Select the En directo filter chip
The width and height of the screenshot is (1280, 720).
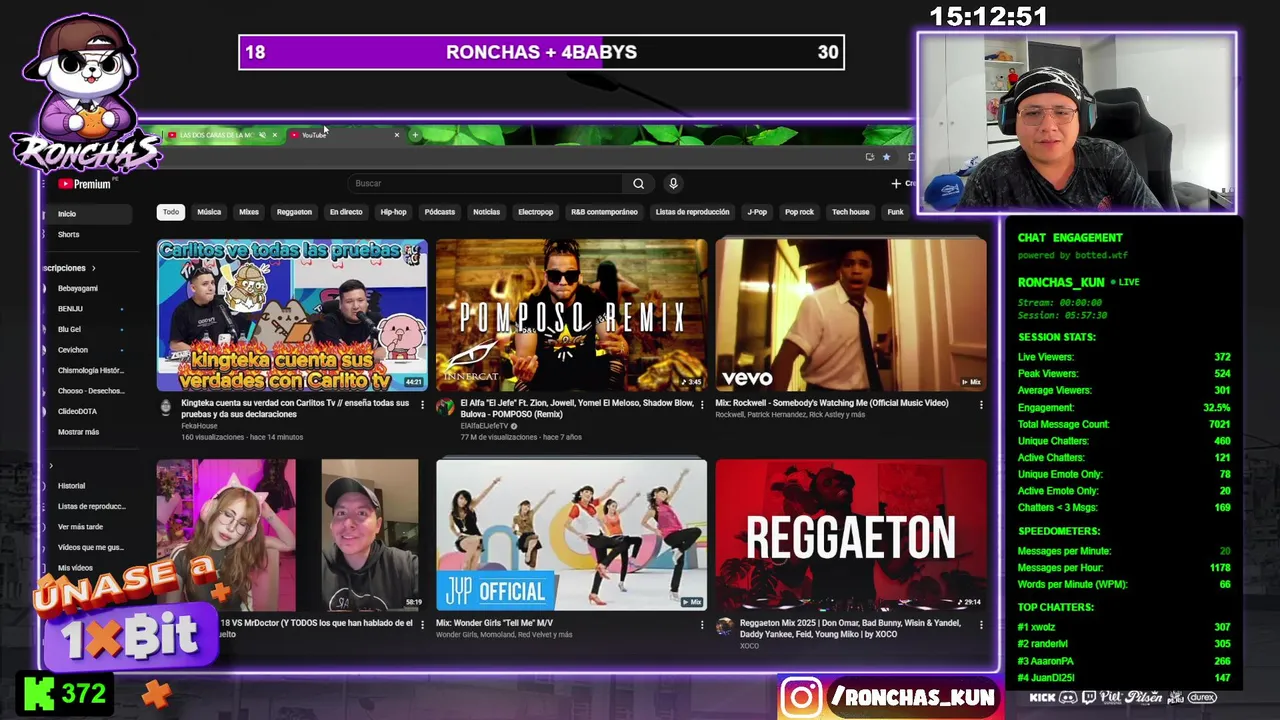pos(346,212)
